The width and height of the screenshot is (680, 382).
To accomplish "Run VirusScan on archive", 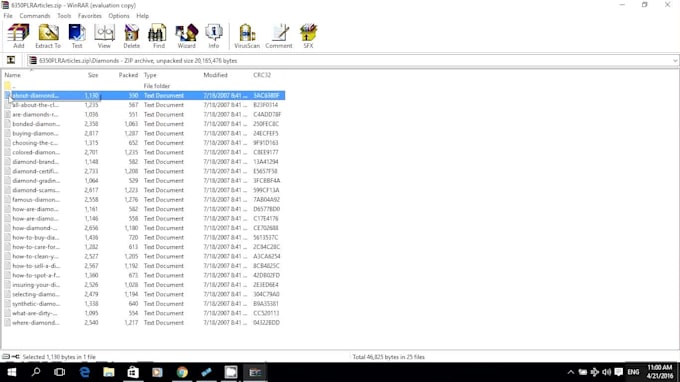I will tap(247, 36).
